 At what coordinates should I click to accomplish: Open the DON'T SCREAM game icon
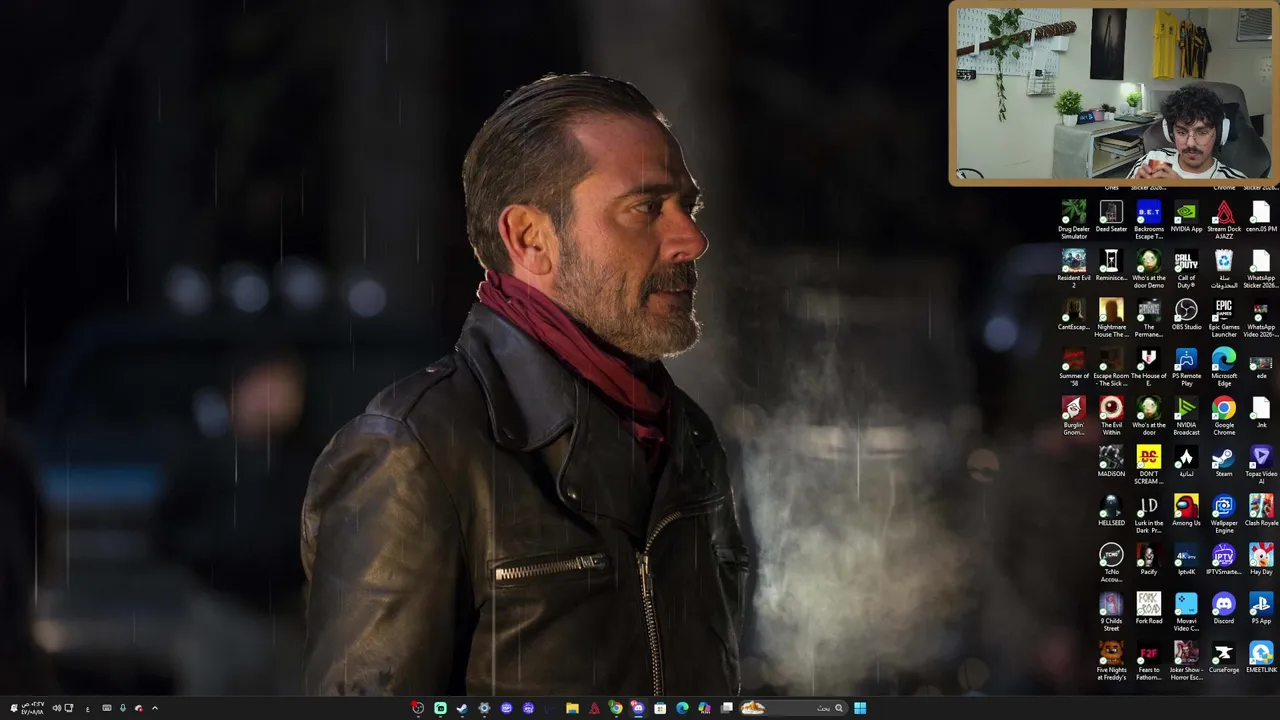(x=1148, y=464)
